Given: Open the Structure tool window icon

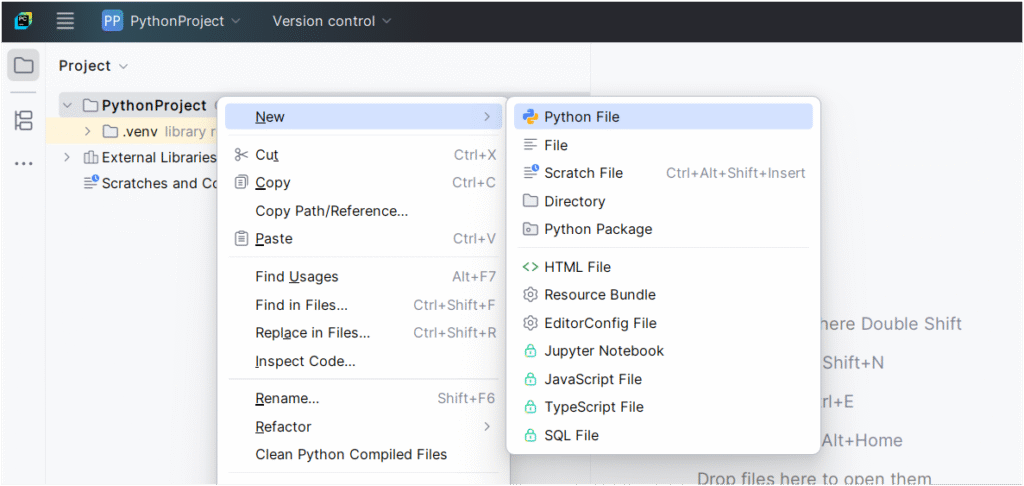Looking at the screenshot, I should pos(24,120).
